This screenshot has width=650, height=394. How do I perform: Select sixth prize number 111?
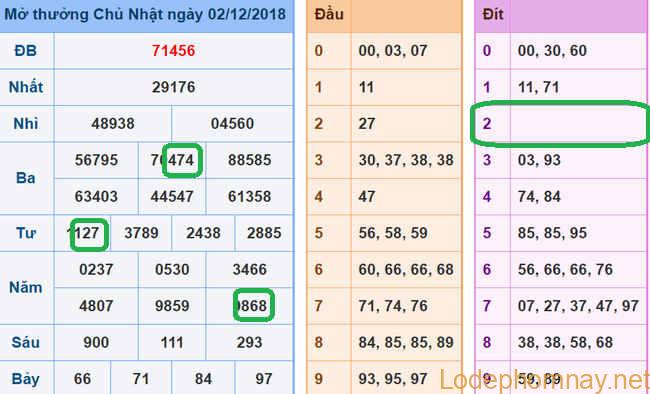click(x=172, y=343)
